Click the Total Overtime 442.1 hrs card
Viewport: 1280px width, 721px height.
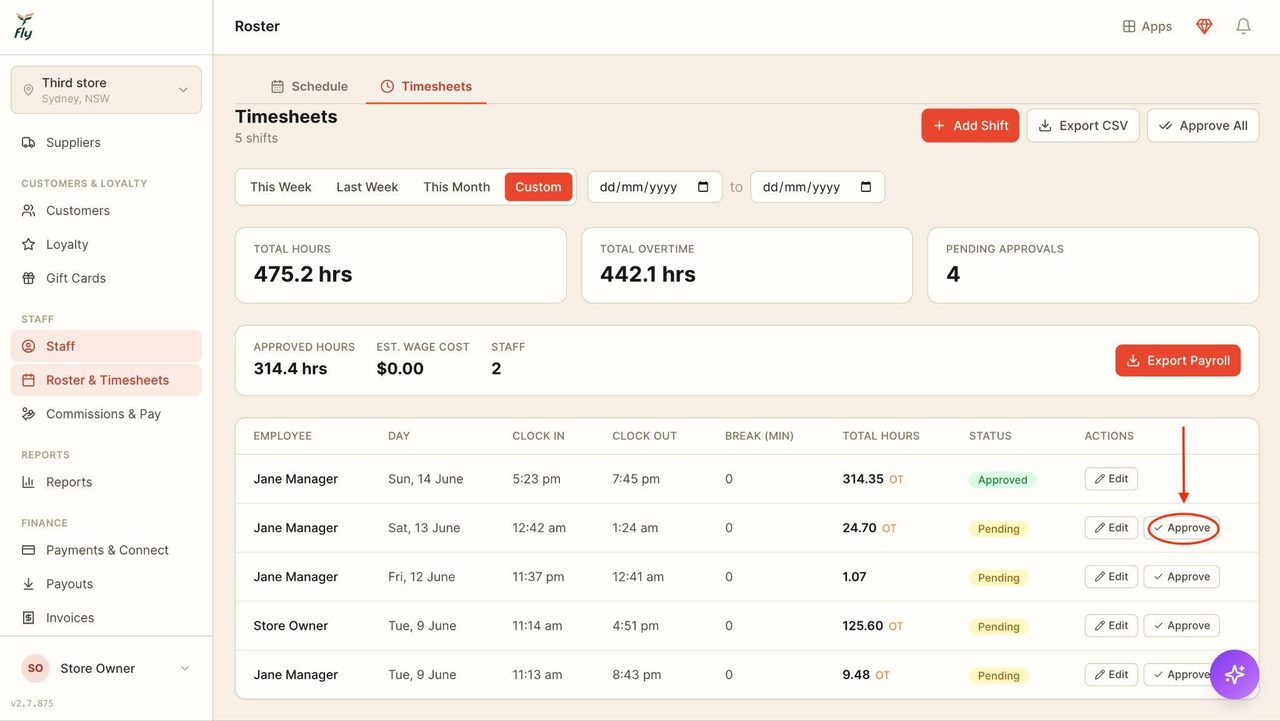747,265
